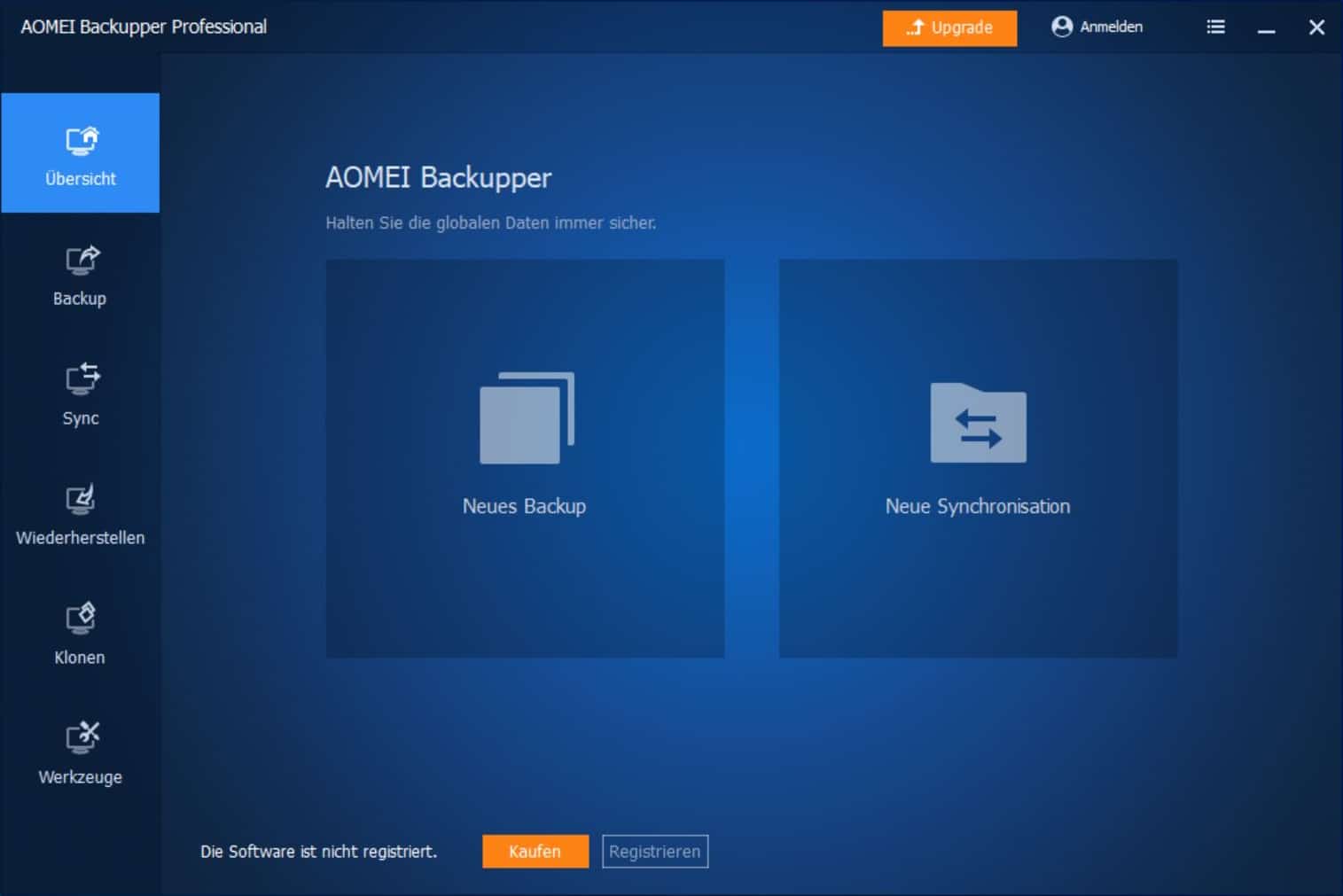This screenshot has height=896, width=1343.
Task: Click the Upgrade button
Action: [949, 27]
